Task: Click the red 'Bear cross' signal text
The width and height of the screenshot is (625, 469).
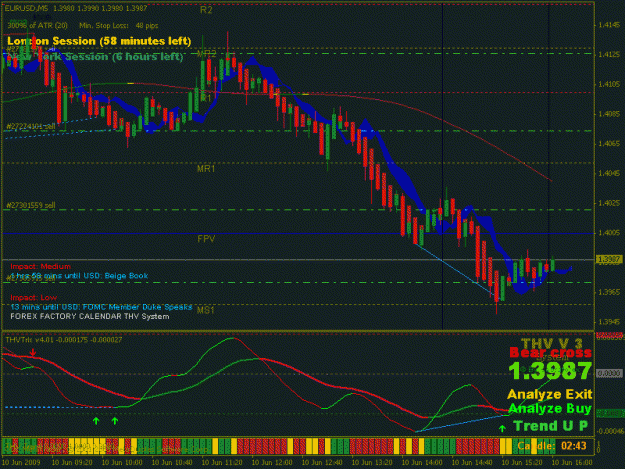Action: pyautogui.click(x=550, y=353)
